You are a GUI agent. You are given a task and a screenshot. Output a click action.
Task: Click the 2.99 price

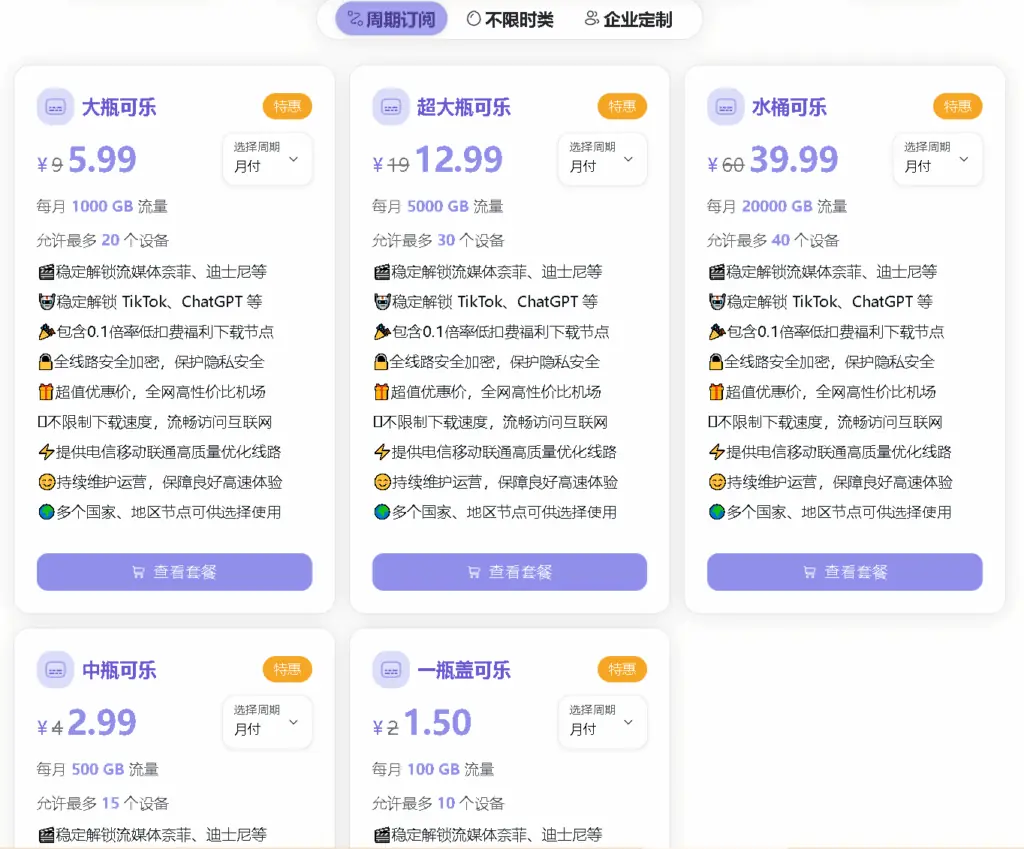[x=103, y=722]
